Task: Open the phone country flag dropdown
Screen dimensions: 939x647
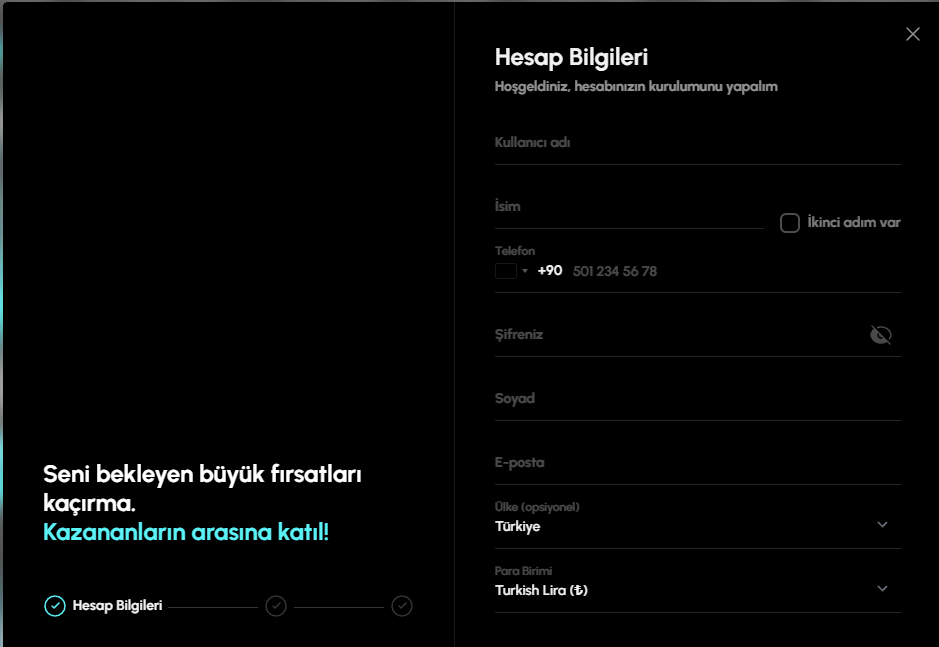Action: pyautogui.click(x=511, y=271)
